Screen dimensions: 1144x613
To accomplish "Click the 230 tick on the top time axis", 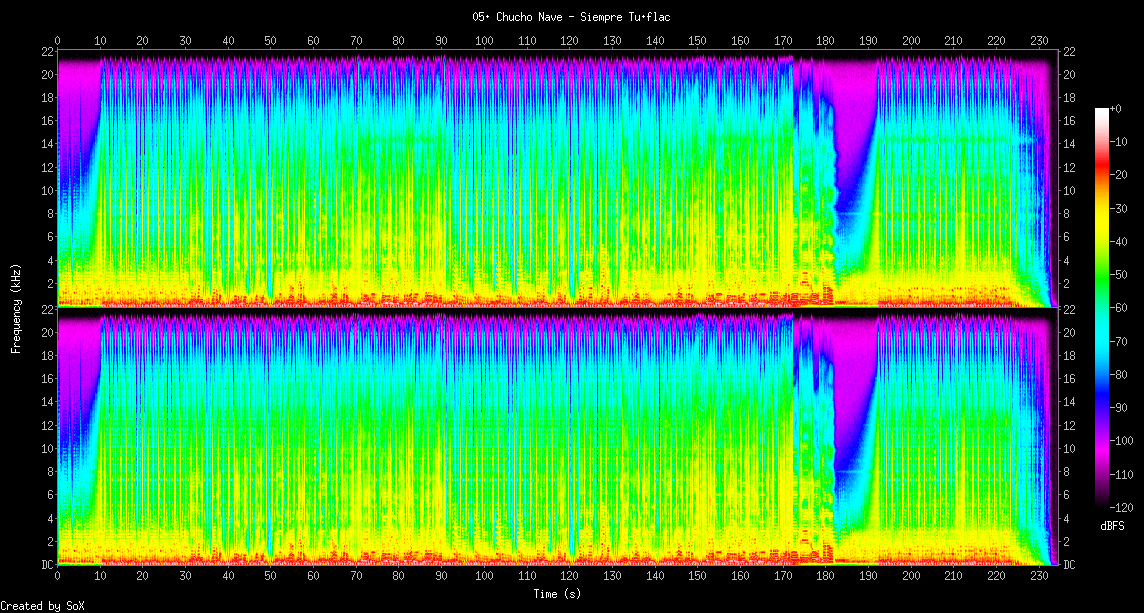I will (x=1038, y=41).
